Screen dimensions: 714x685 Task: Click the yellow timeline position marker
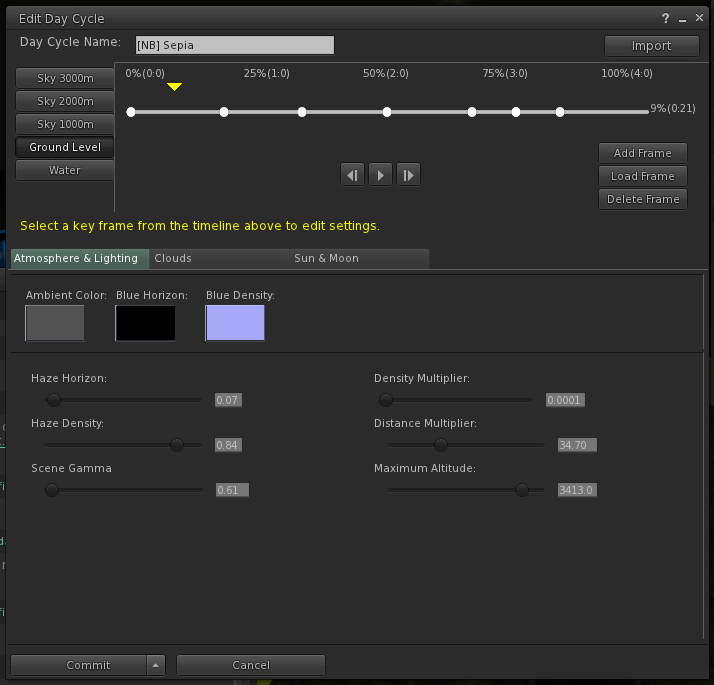pyautogui.click(x=174, y=87)
